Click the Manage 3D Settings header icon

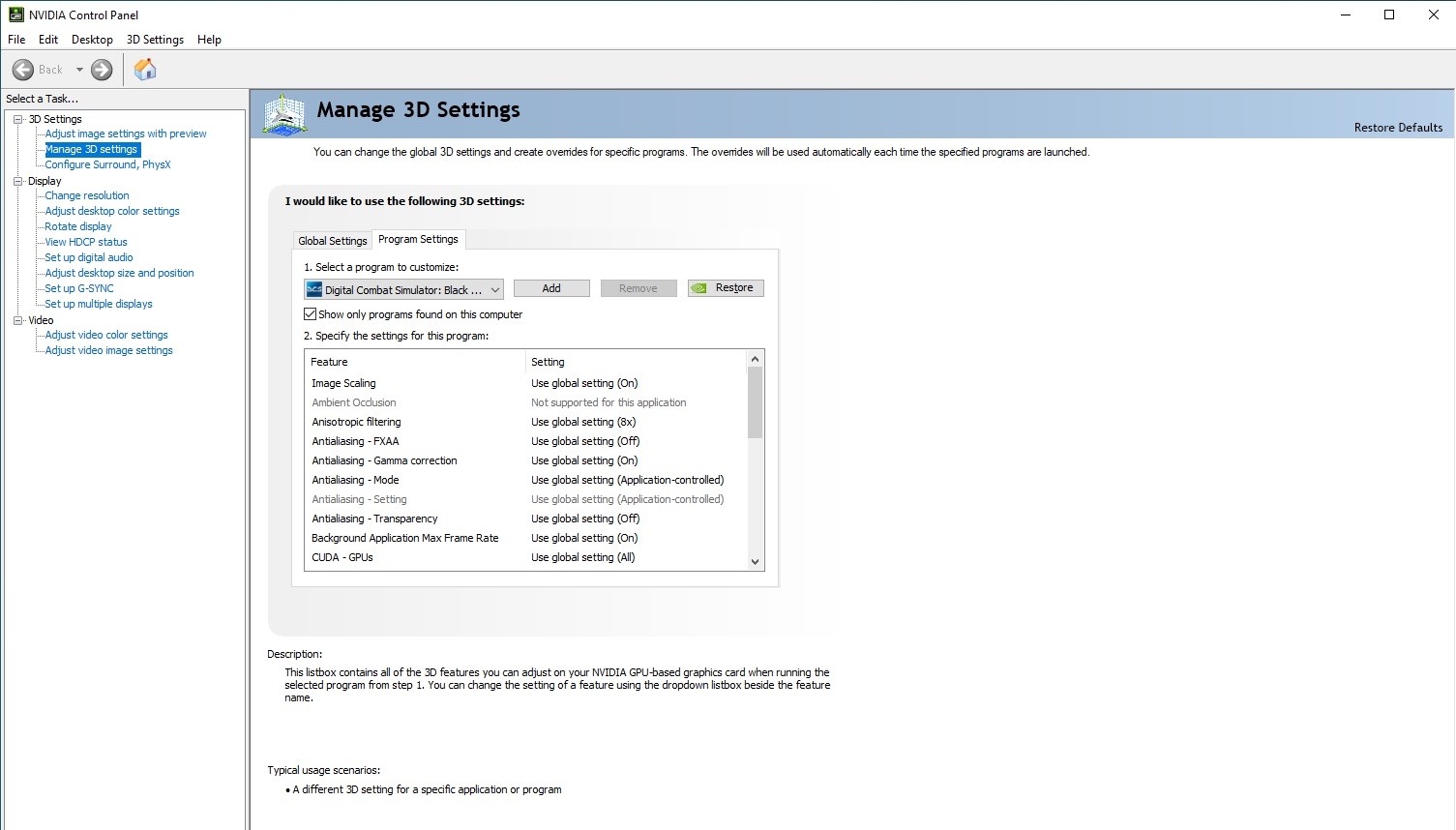285,115
